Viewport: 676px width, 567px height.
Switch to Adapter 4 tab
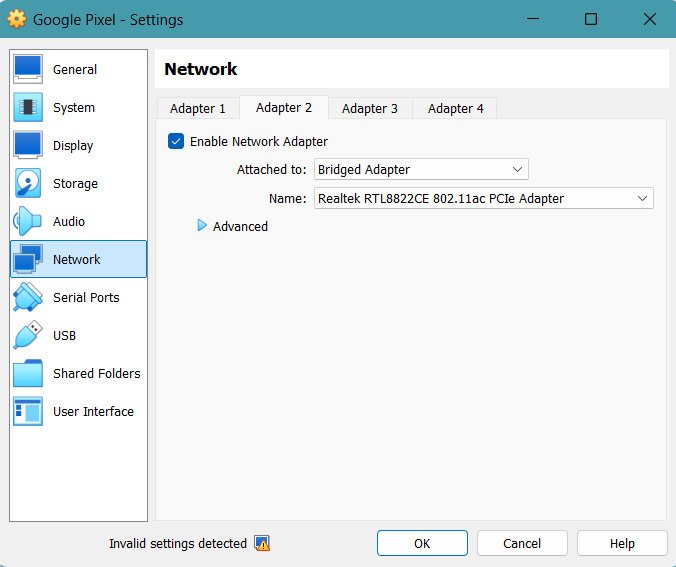pyautogui.click(x=455, y=108)
